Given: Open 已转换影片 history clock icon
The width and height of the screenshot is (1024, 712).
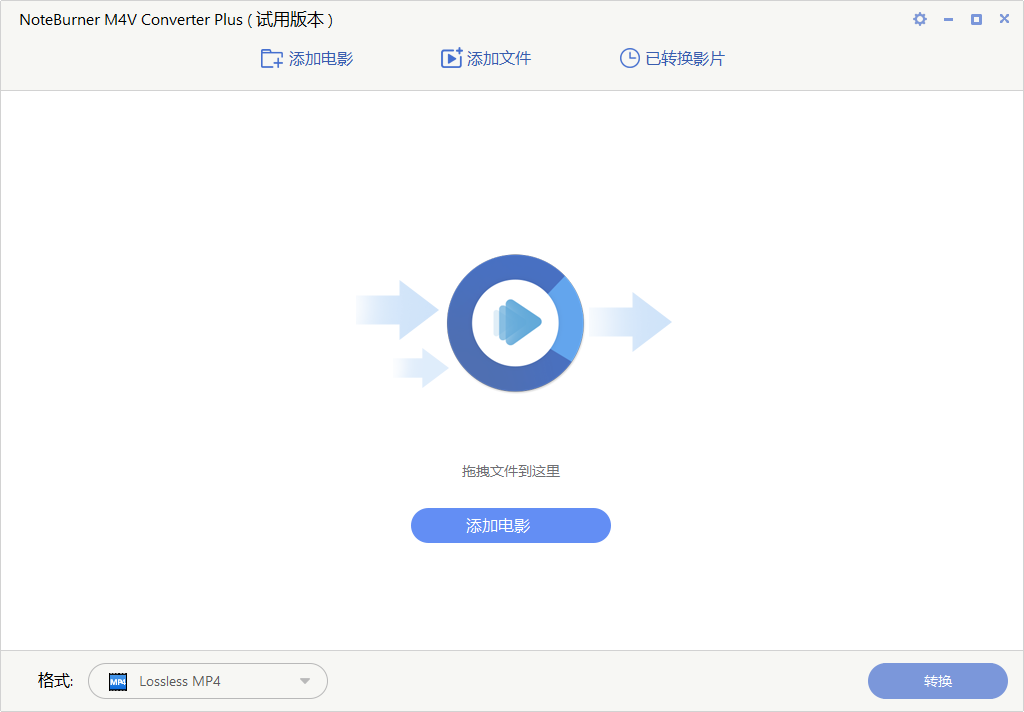Looking at the screenshot, I should tap(630, 58).
